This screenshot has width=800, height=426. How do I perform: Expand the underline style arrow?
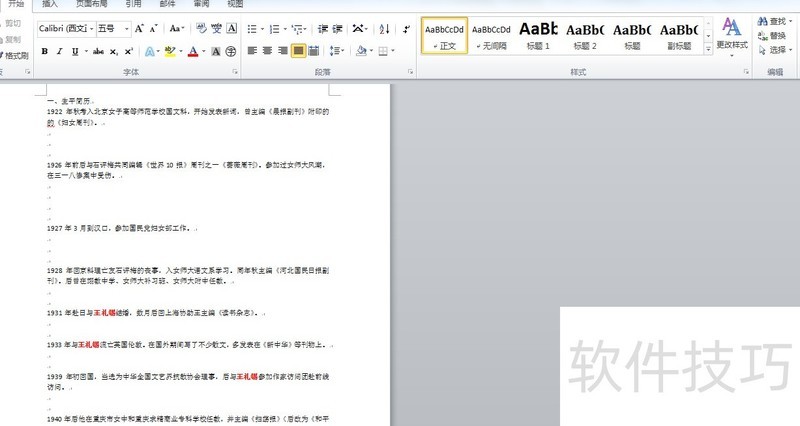pos(86,52)
